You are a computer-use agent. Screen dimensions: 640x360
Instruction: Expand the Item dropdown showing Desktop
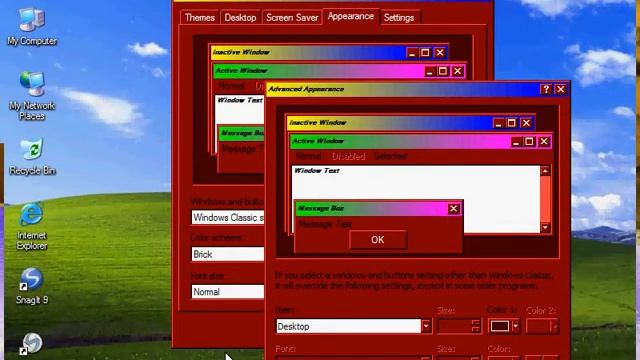426,326
